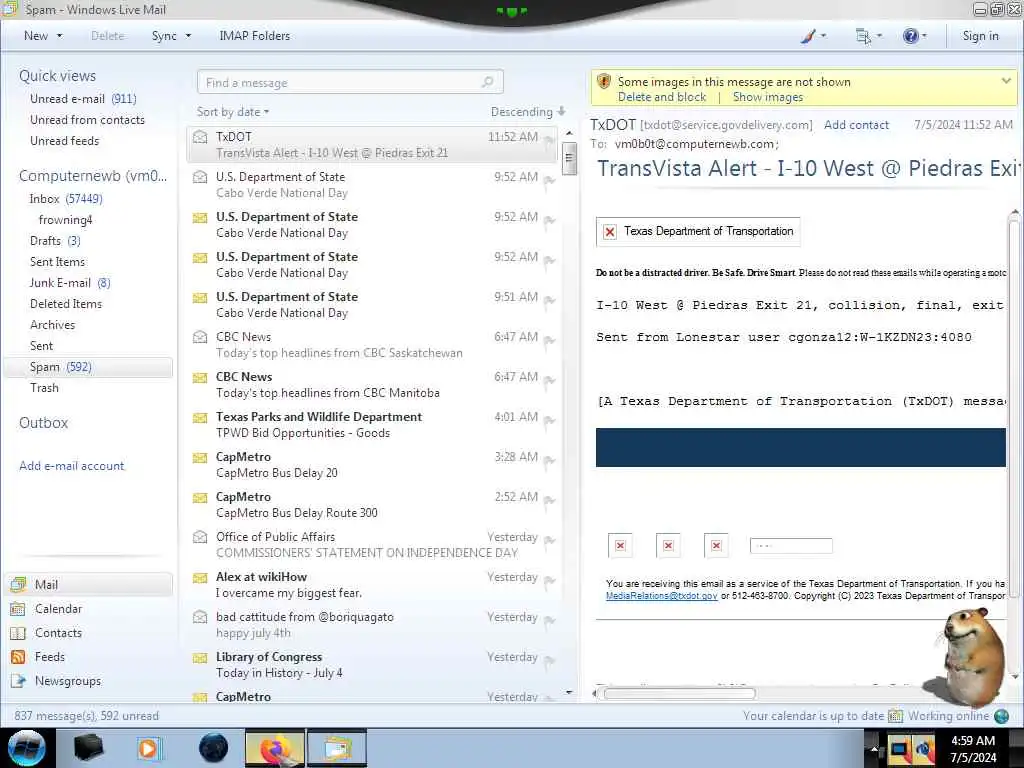The width and height of the screenshot is (1024, 768).
Task: Click the Delete and block link
Action: (662, 97)
